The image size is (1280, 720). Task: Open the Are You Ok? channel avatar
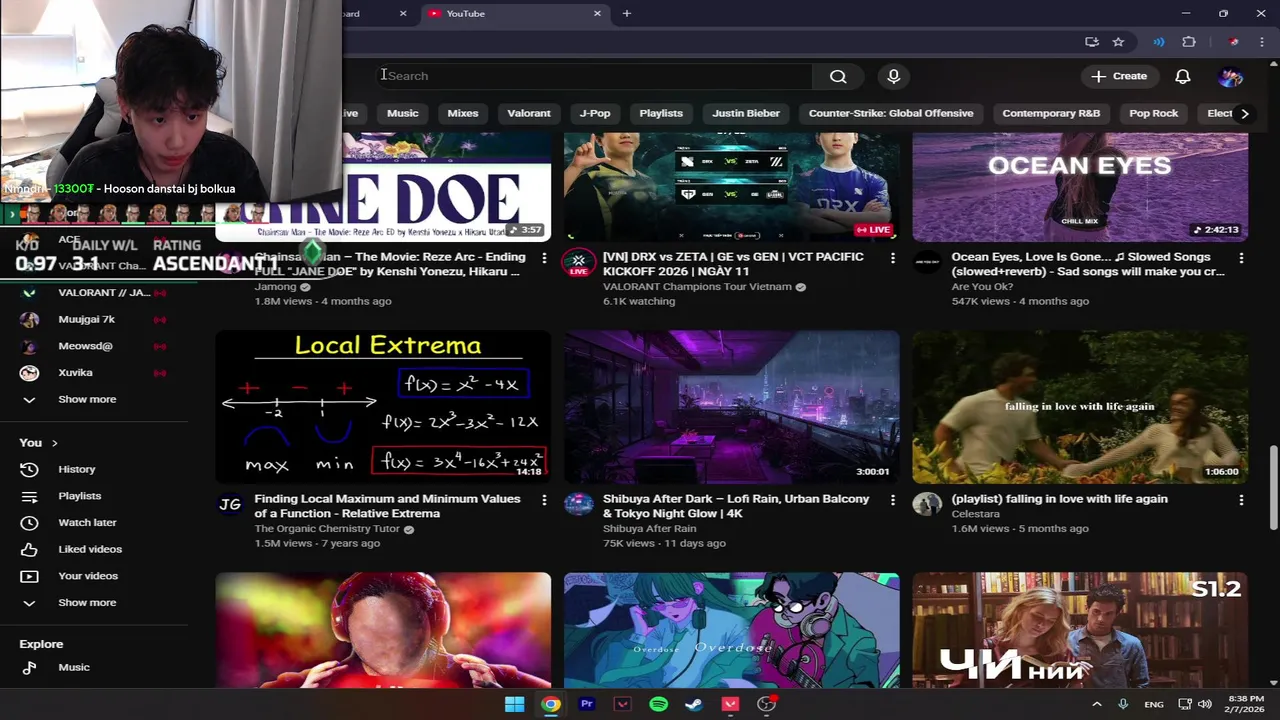click(927, 262)
